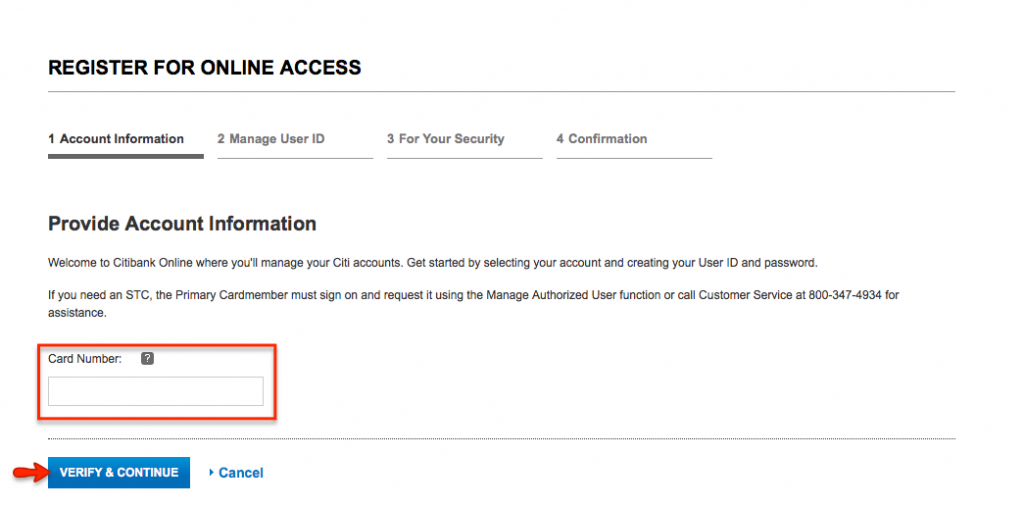Click the Card Number field label
The height and width of the screenshot is (507, 1024).
click(x=85, y=359)
